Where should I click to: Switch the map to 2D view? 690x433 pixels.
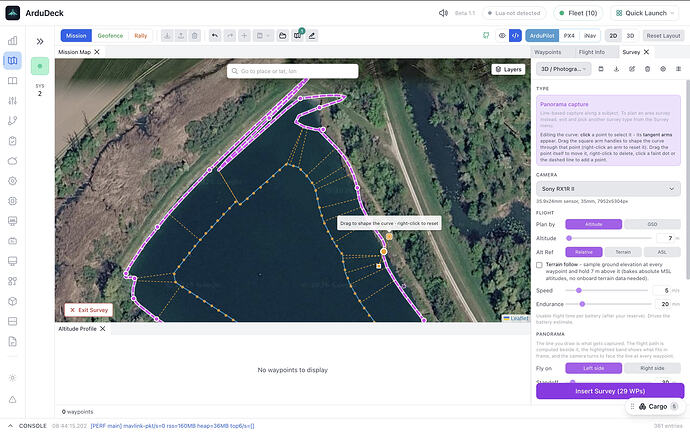click(x=613, y=36)
